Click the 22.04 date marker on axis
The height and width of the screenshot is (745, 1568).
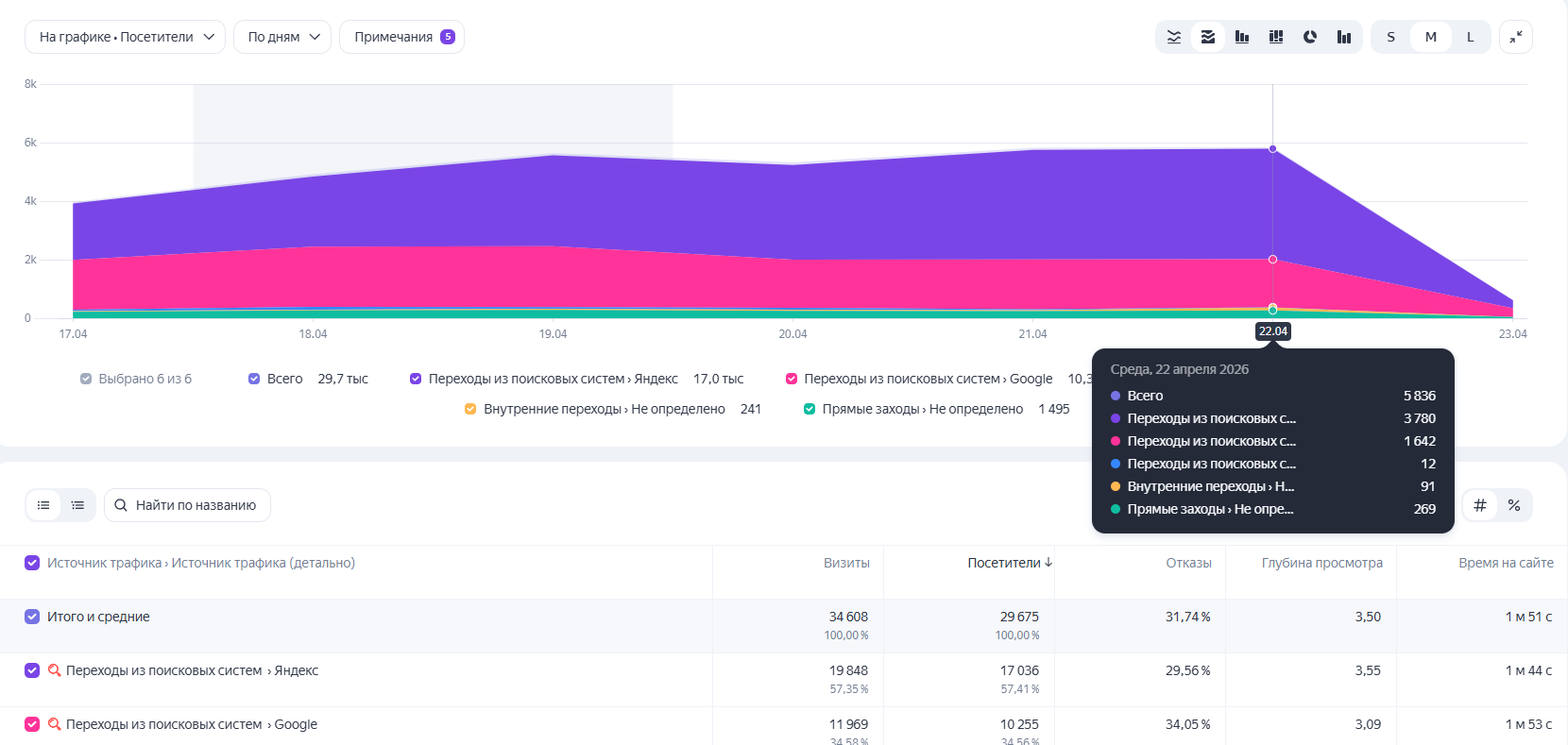coord(1272,331)
